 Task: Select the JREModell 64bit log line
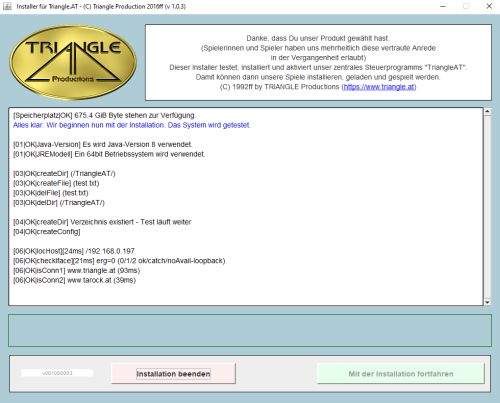(x=109, y=154)
